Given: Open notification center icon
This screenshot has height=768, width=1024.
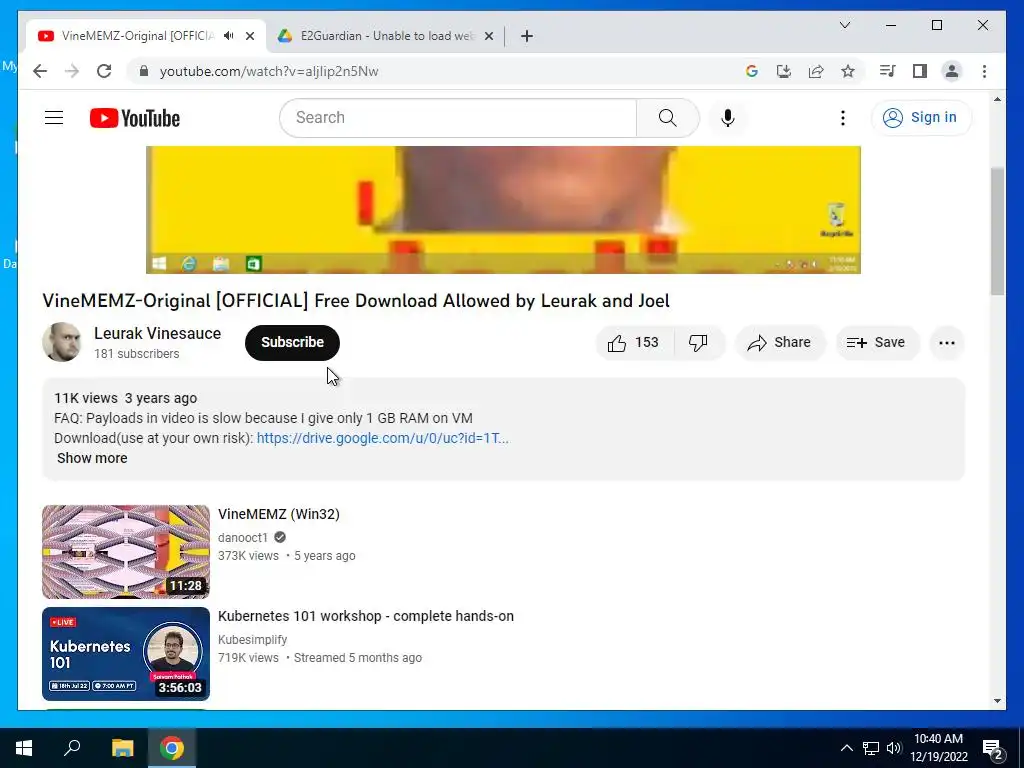Looking at the screenshot, I should [x=993, y=749].
